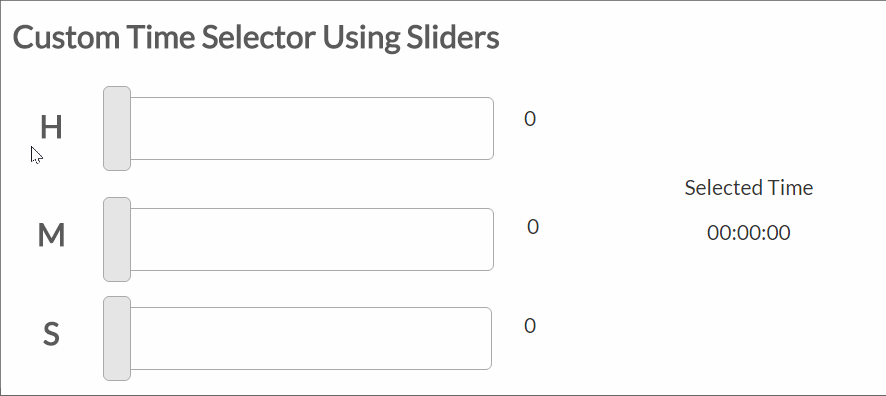Select the M label for minutes
Image resolution: width=886 pixels, height=396 pixels.
coord(51,235)
